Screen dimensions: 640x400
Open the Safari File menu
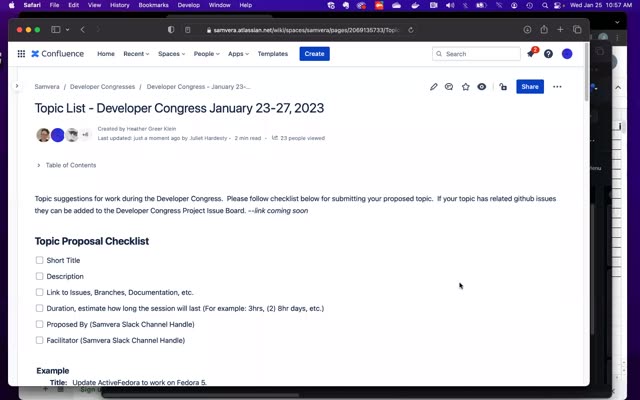(54, 5)
